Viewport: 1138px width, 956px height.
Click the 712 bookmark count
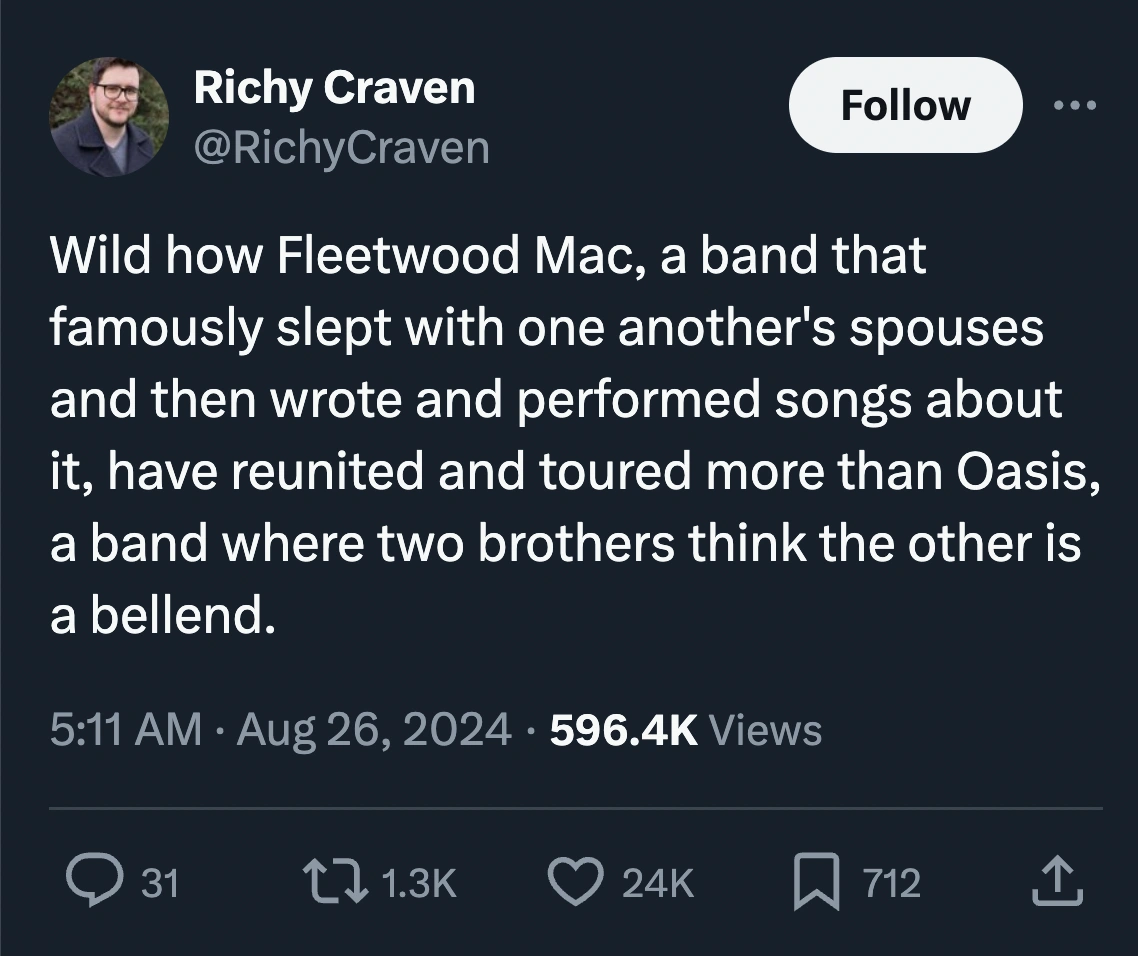click(887, 883)
